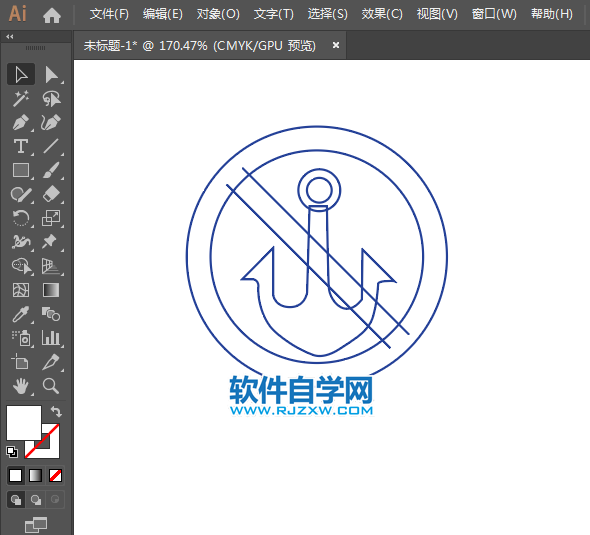
Task: Set paint type to Gradient
Action: point(35,476)
